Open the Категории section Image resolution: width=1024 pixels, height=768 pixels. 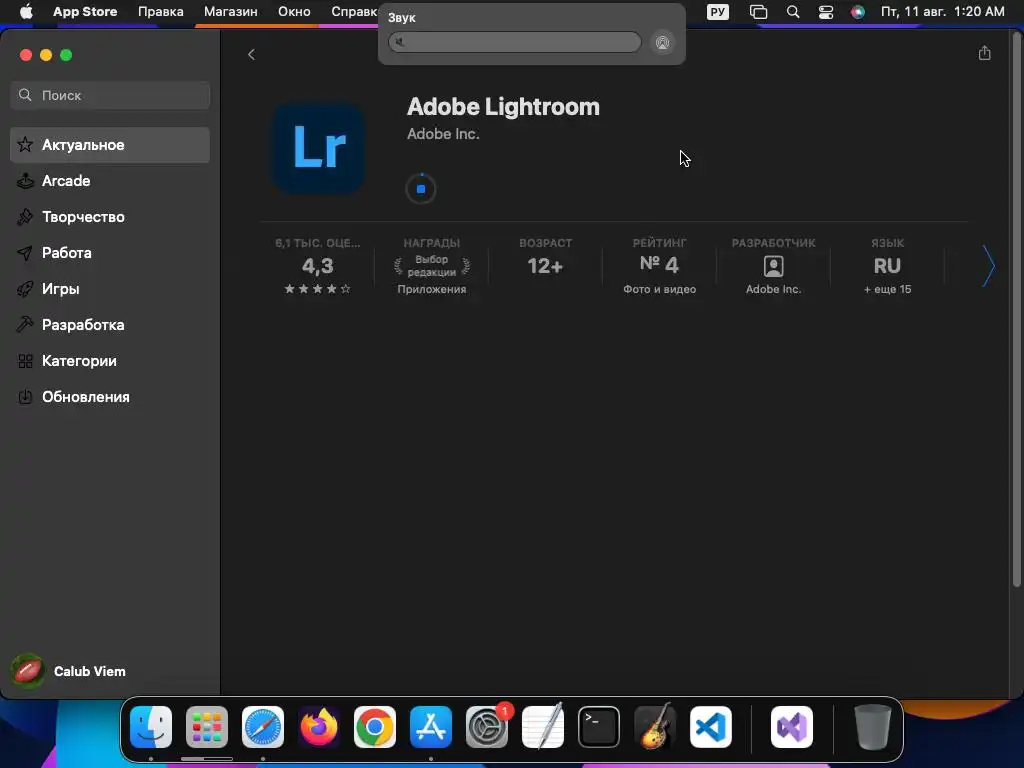pyautogui.click(x=110, y=361)
